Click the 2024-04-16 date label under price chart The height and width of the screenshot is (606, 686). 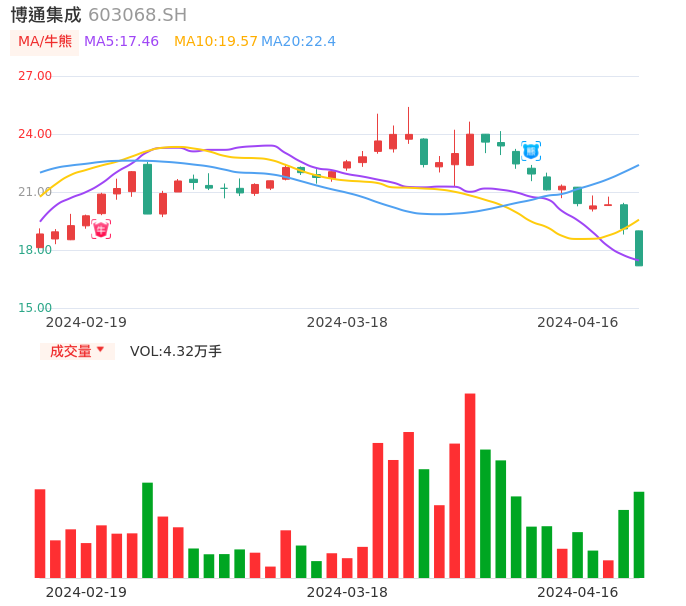point(578,322)
